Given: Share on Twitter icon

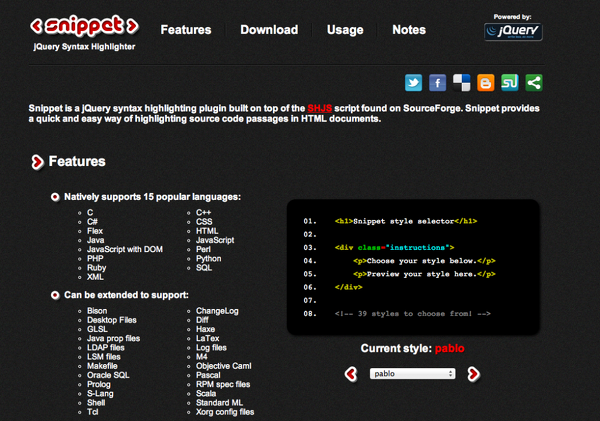Looking at the screenshot, I should tap(413, 83).
